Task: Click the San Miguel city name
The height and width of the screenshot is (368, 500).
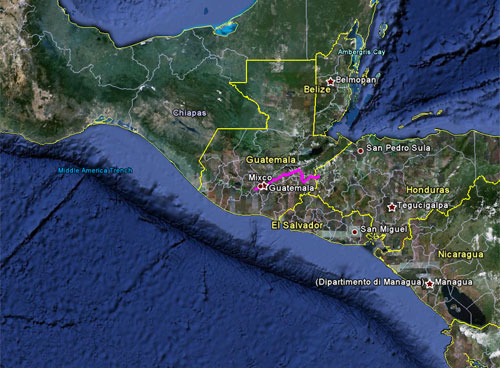Action: tap(384, 229)
